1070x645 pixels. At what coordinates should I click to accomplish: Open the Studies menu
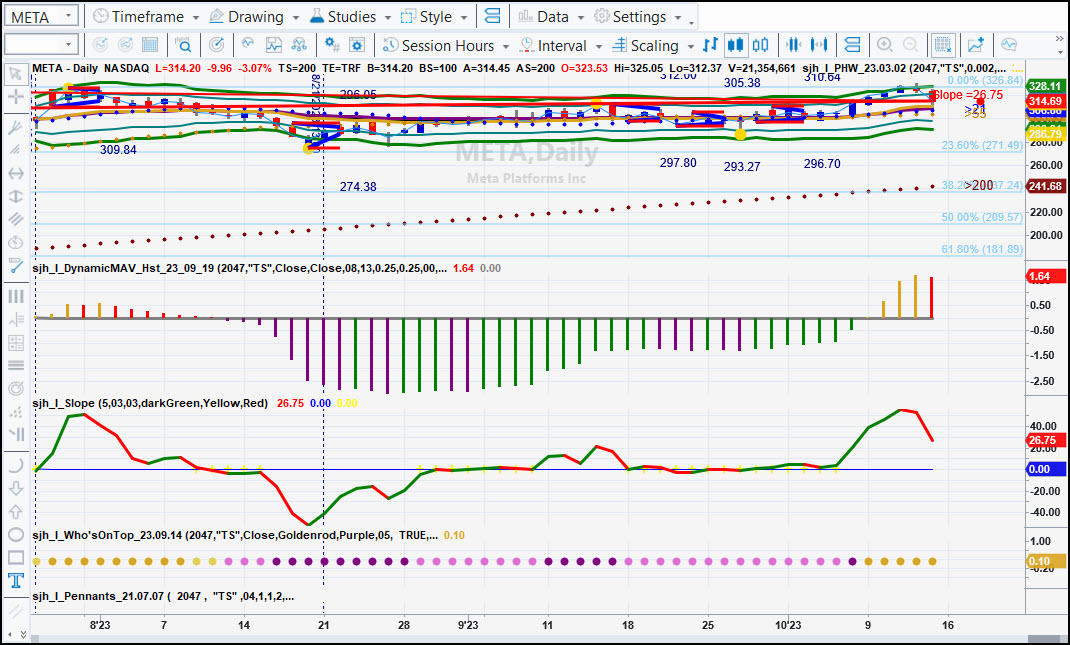pos(350,16)
